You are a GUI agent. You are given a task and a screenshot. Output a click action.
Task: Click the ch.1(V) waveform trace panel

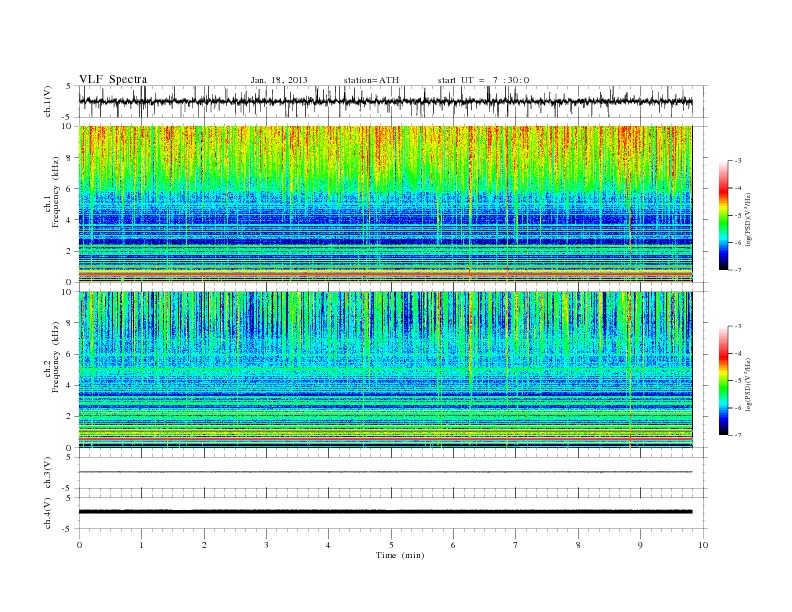coord(393,101)
